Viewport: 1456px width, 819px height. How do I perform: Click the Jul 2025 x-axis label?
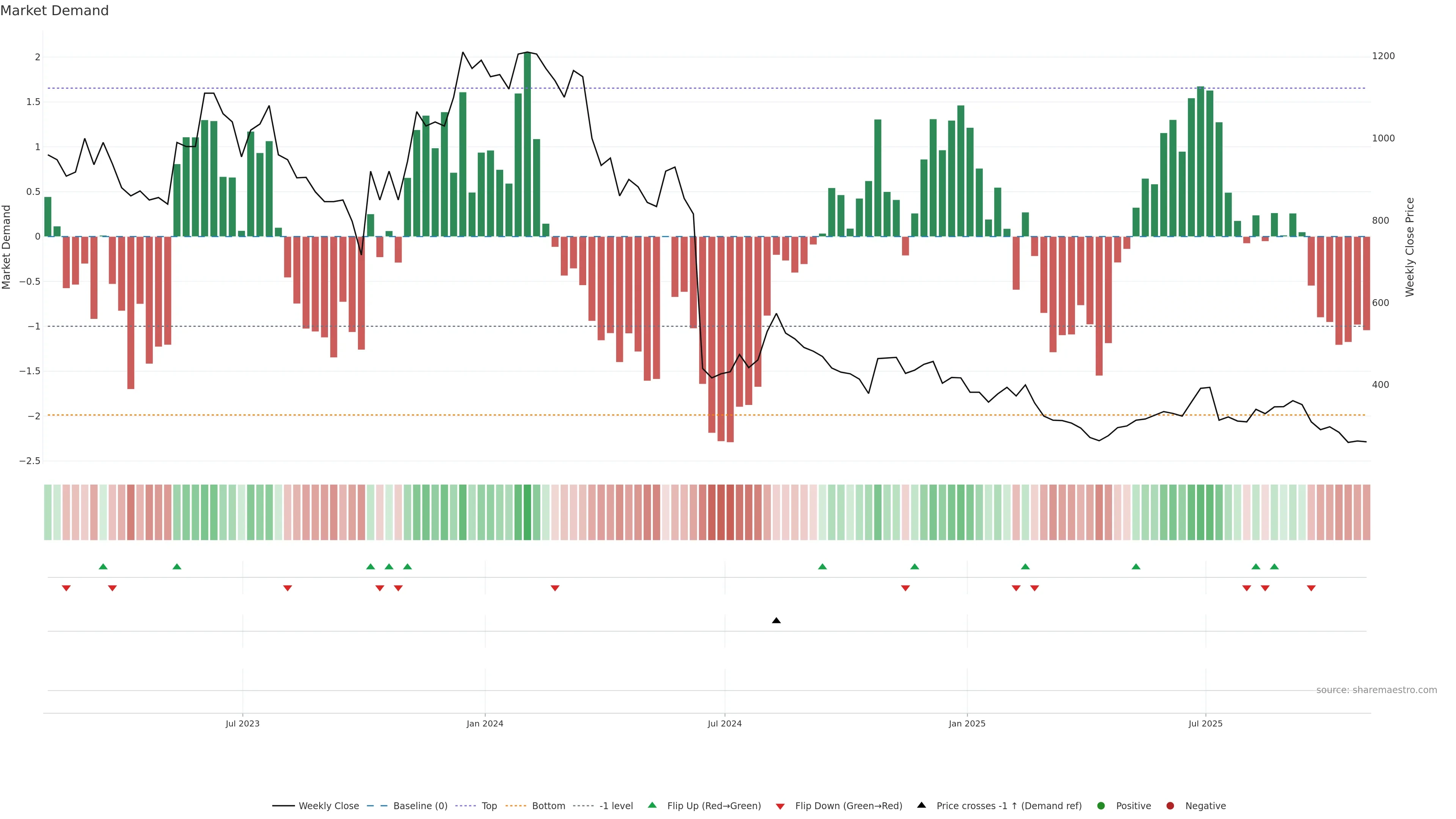1205,723
